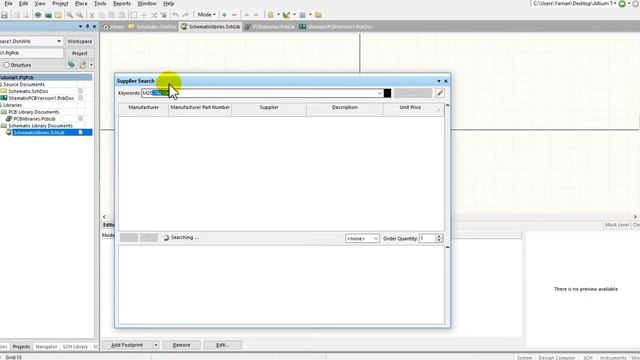Switch to the Navigator panel tab
Image resolution: width=640 pixels, height=360 pixels.
click(46, 347)
